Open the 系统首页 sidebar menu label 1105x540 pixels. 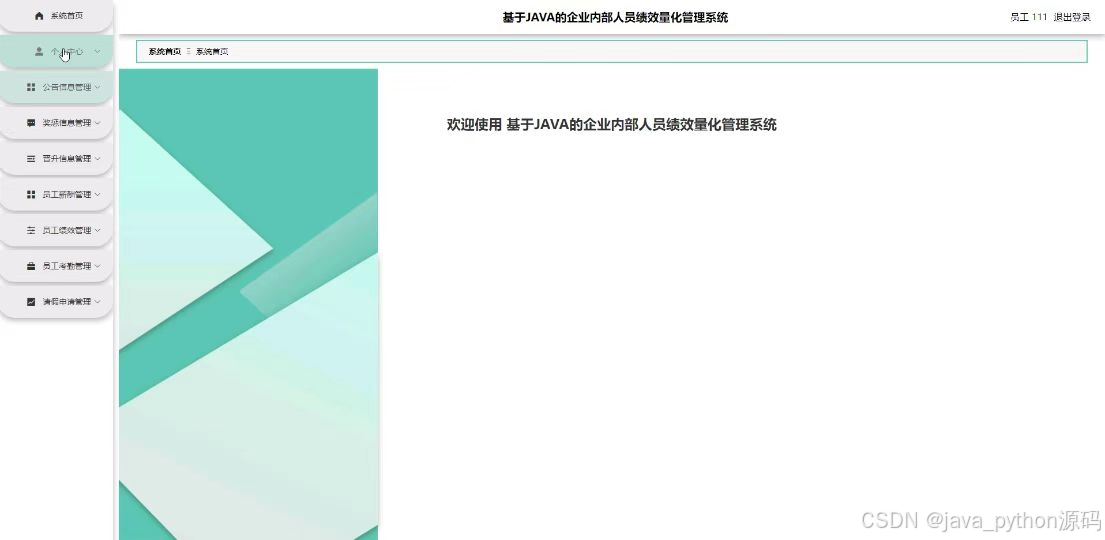67,16
